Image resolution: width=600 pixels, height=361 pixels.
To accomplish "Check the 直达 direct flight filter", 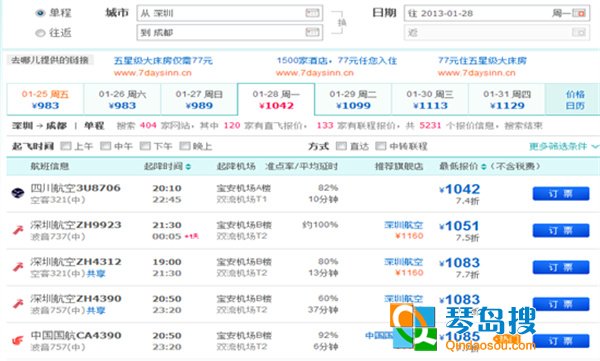I will coord(341,146).
